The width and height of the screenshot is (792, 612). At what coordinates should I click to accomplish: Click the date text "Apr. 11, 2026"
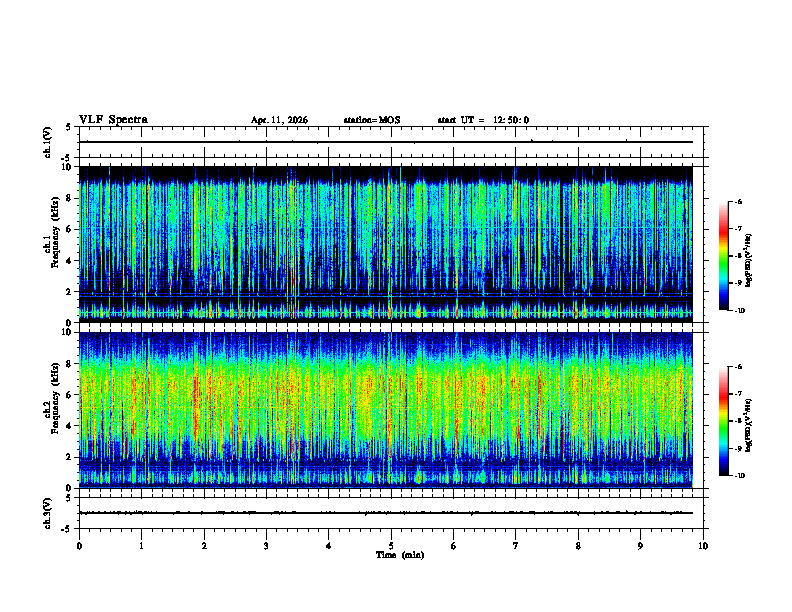pyautogui.click(x=279, y=120)
